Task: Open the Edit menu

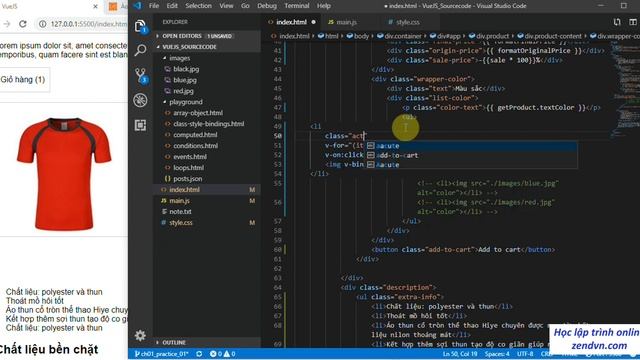Action: click(172, 6)
